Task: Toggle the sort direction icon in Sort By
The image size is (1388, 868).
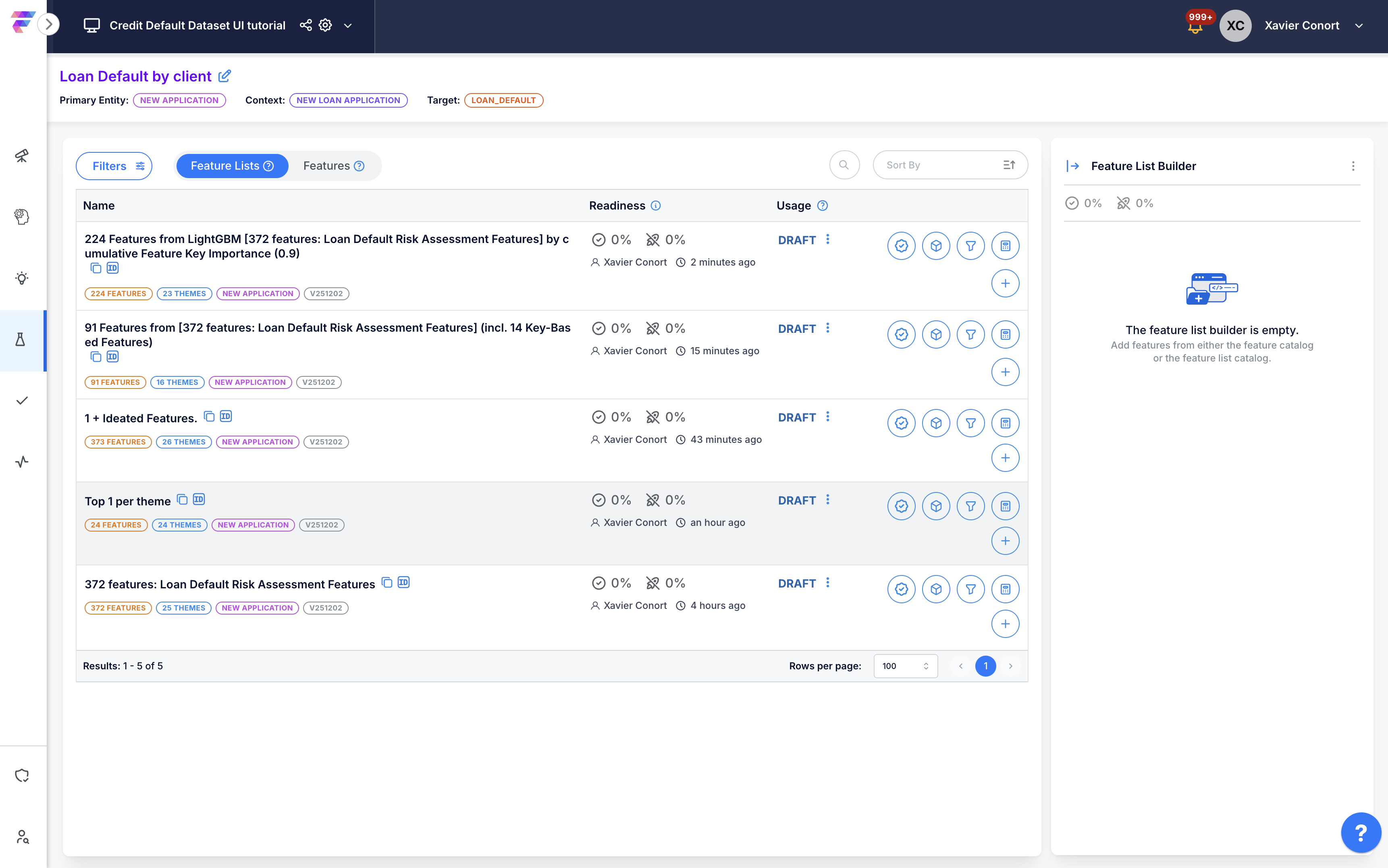Action: click(1009, 165)
